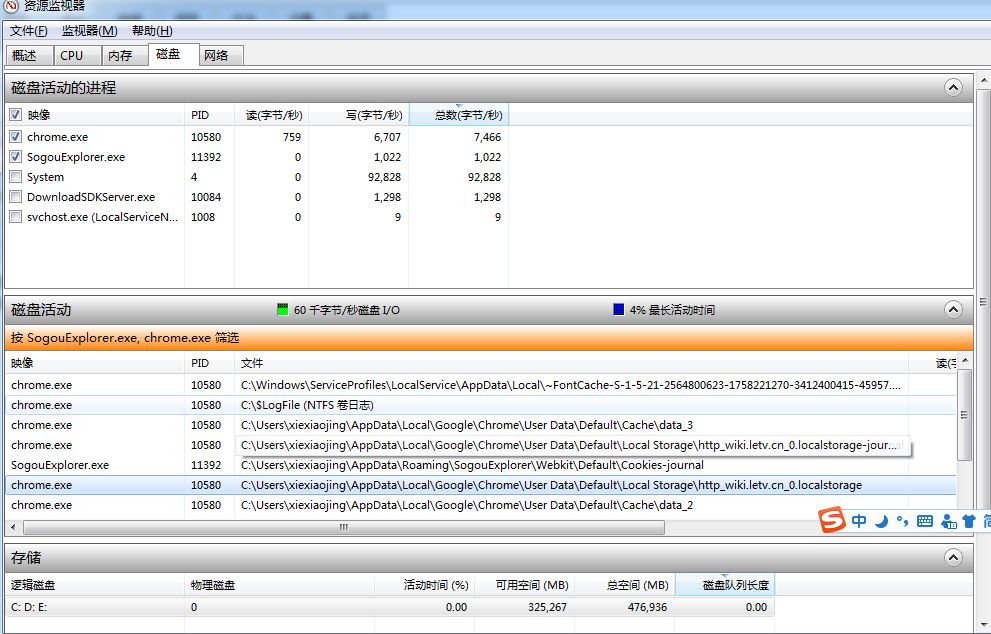Select the localstorage-jour... file row
Viewport: 991px width, 634px height.
click(x=481, y=445)
